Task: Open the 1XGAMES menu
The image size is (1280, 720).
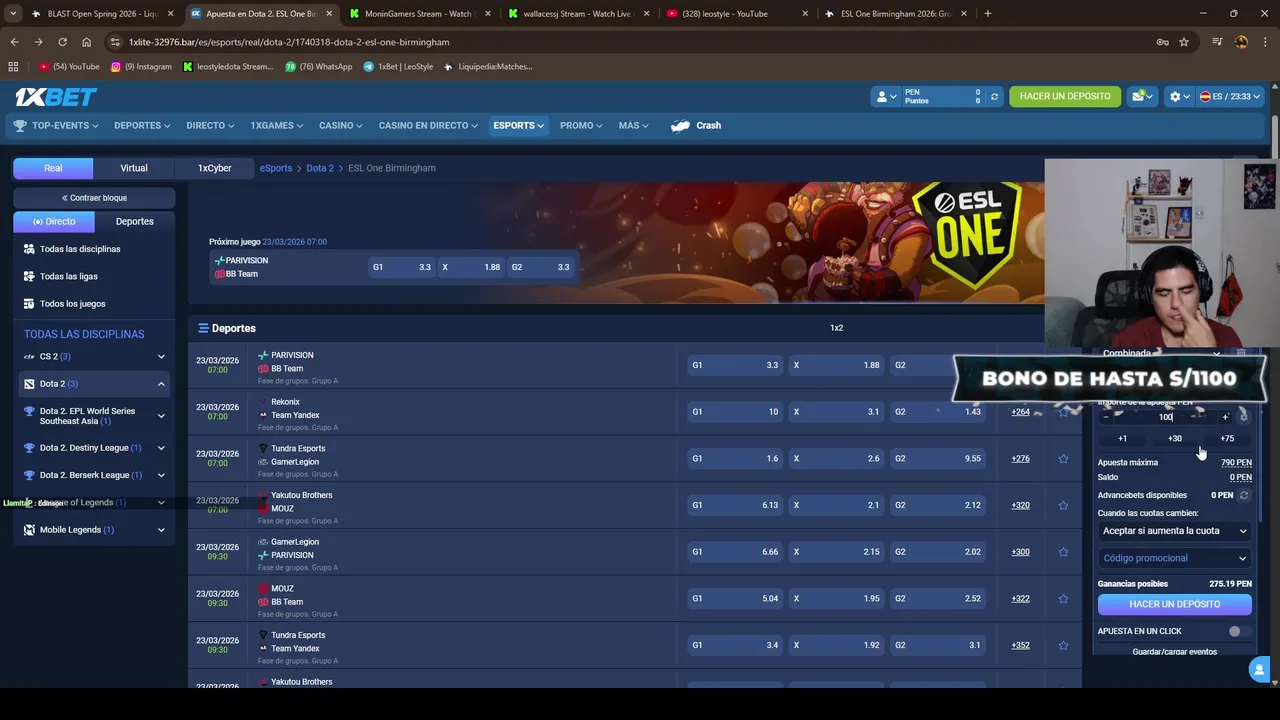Action: point(277,125)
